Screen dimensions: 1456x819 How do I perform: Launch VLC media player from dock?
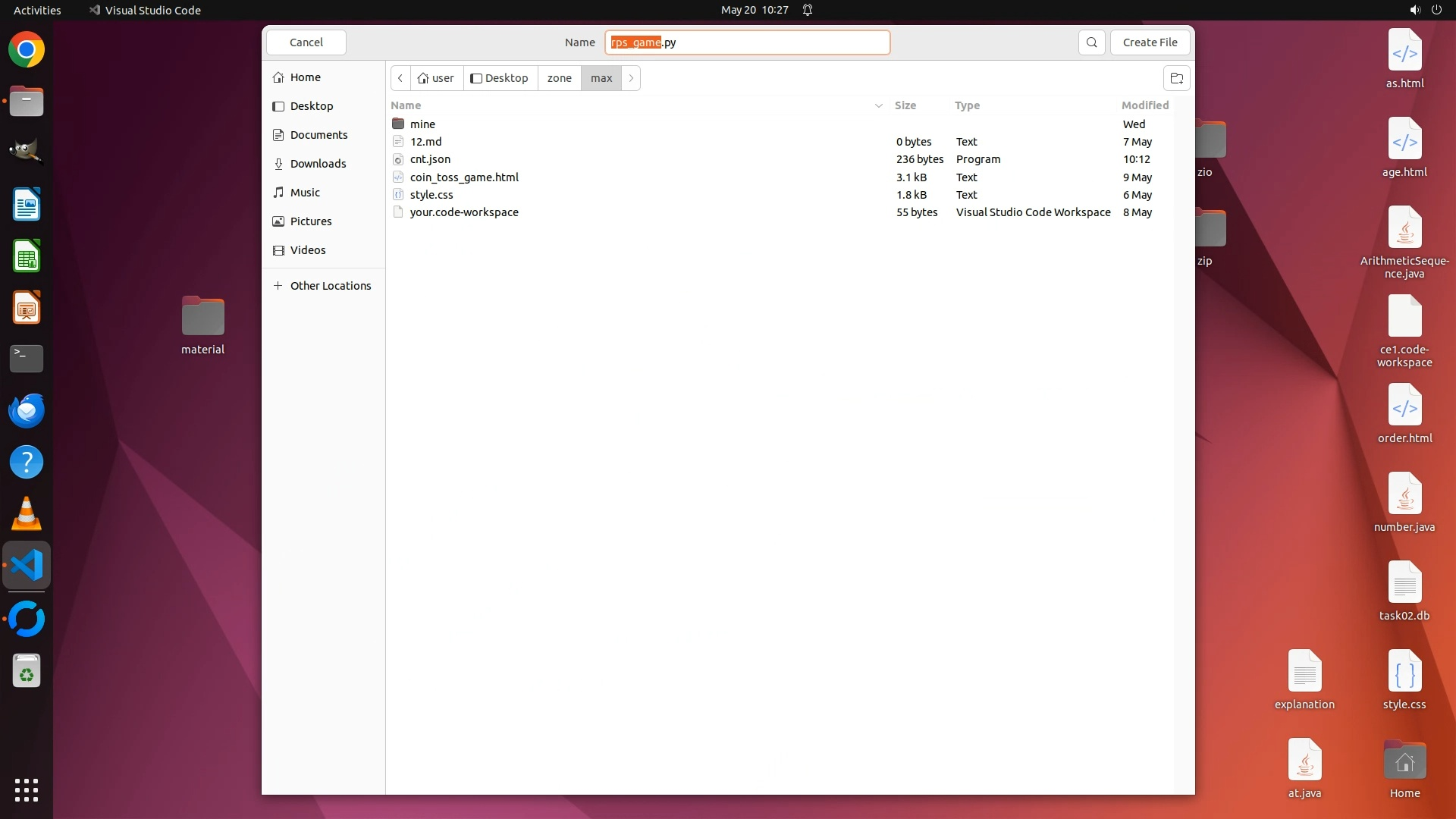[x=27, y=514]
